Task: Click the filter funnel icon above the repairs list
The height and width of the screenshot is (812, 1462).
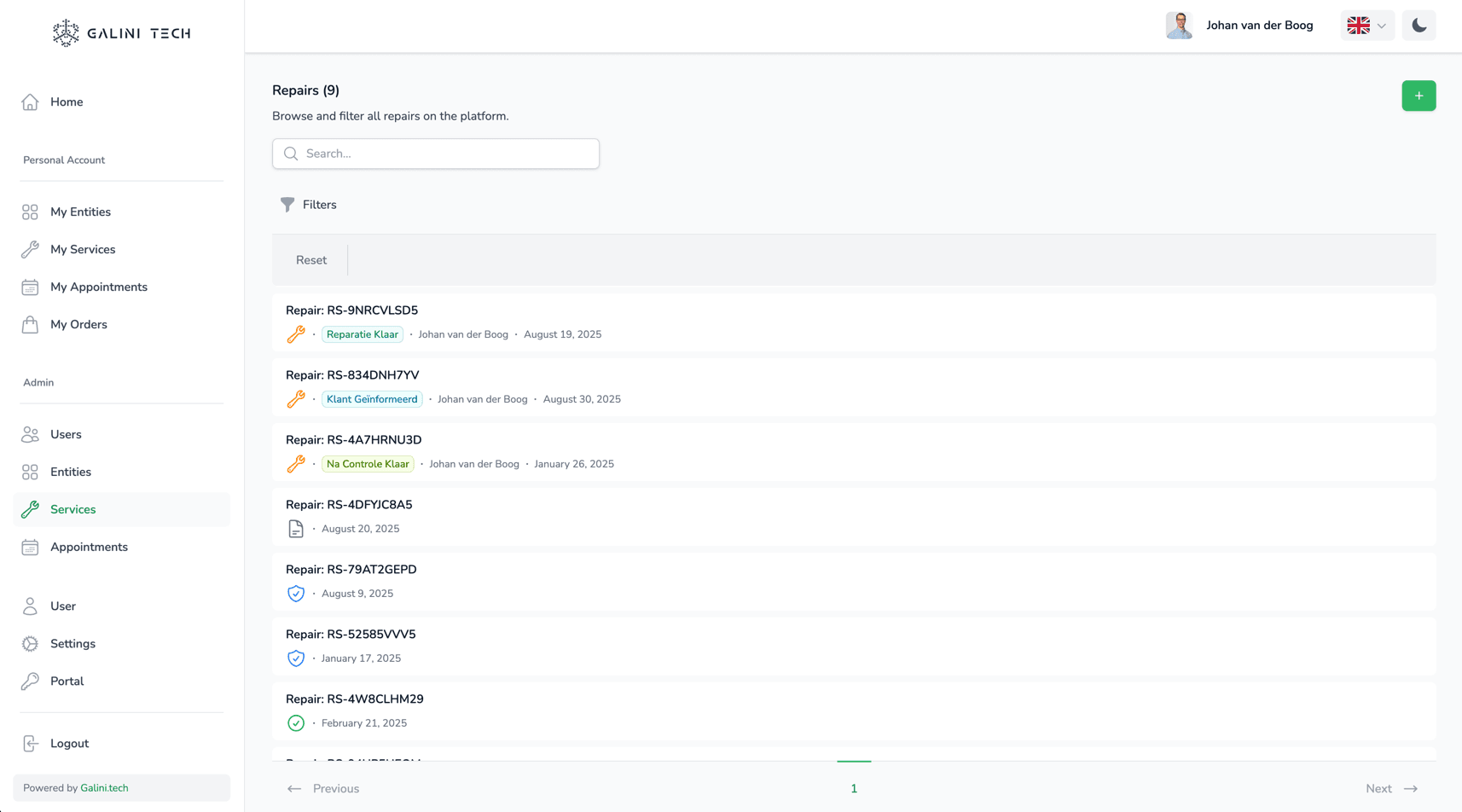Action: [287, 205]
